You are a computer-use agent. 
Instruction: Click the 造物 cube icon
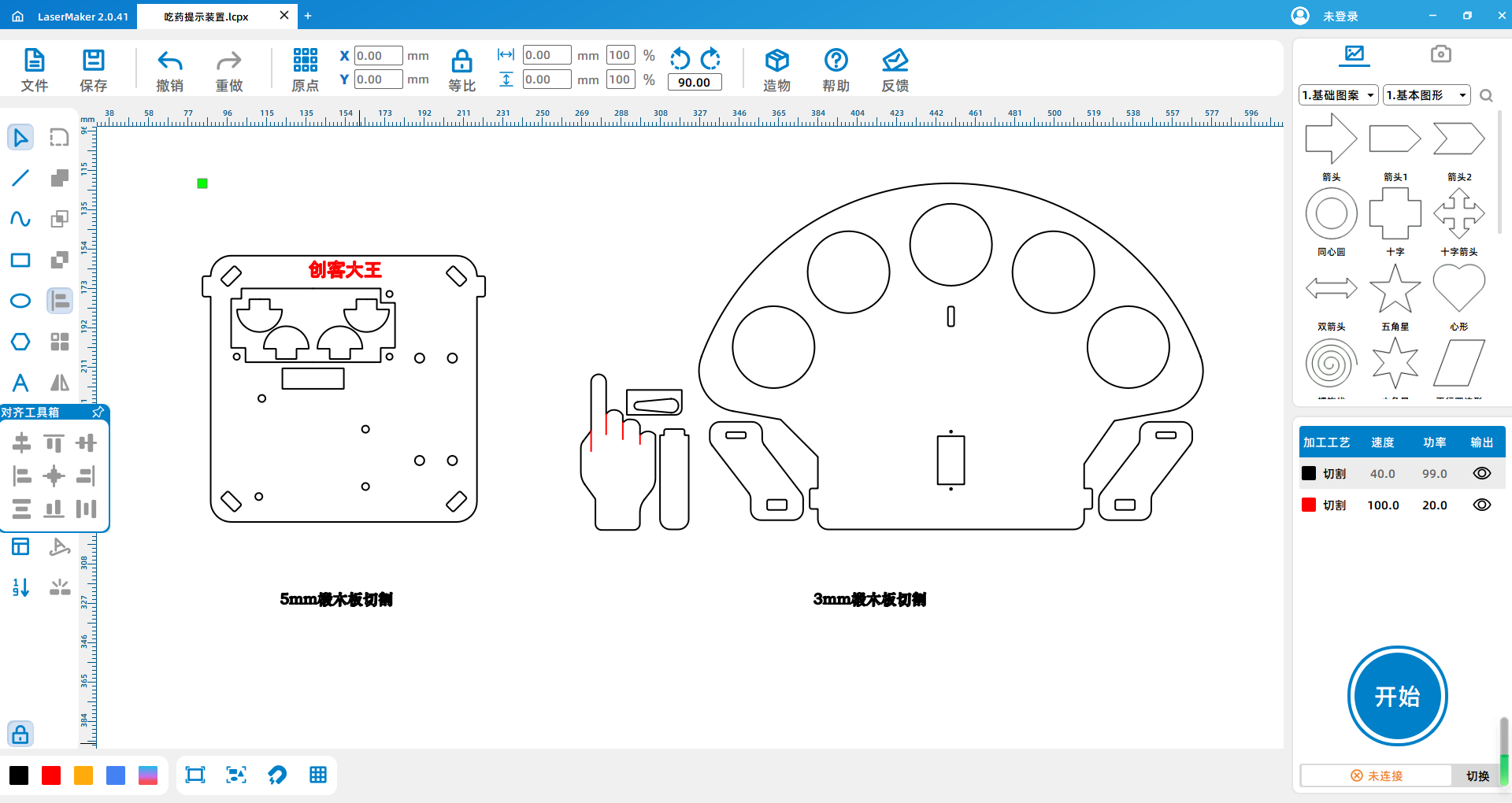pos(776,61)
